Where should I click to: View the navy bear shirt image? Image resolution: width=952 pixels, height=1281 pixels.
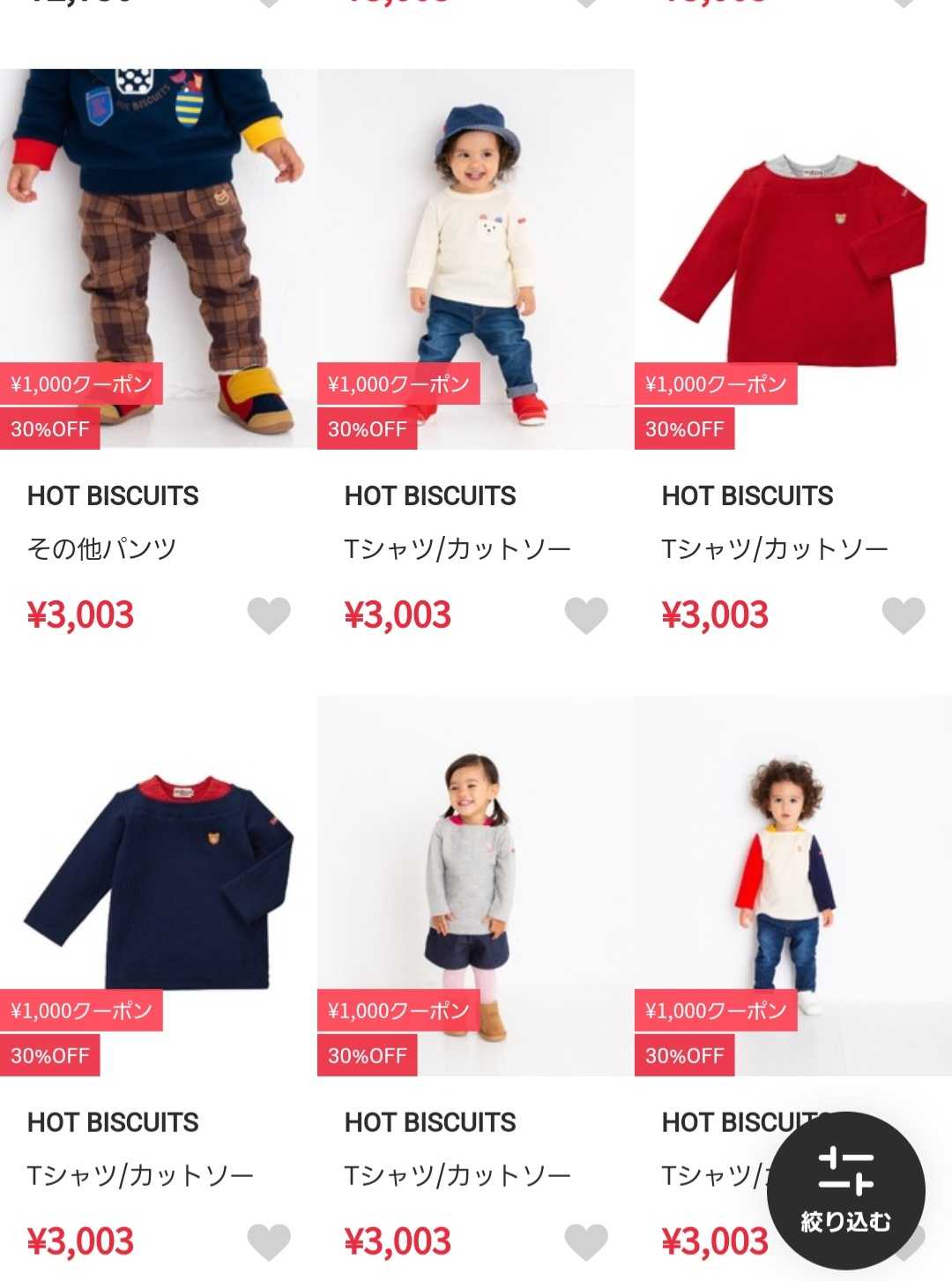click(x=159, y=886)
